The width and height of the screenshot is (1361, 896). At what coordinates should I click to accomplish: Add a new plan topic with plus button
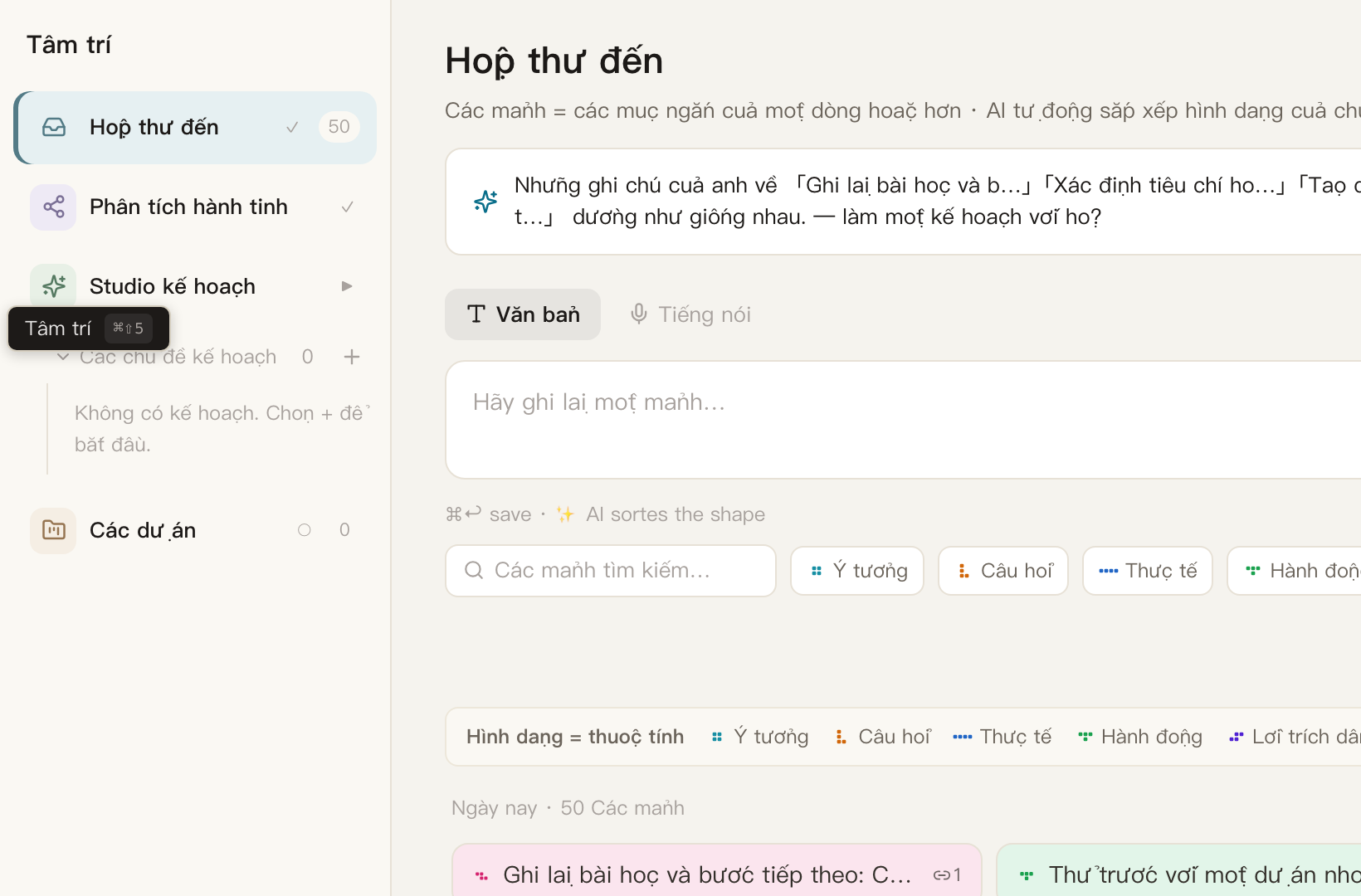(x=352, y=357)
